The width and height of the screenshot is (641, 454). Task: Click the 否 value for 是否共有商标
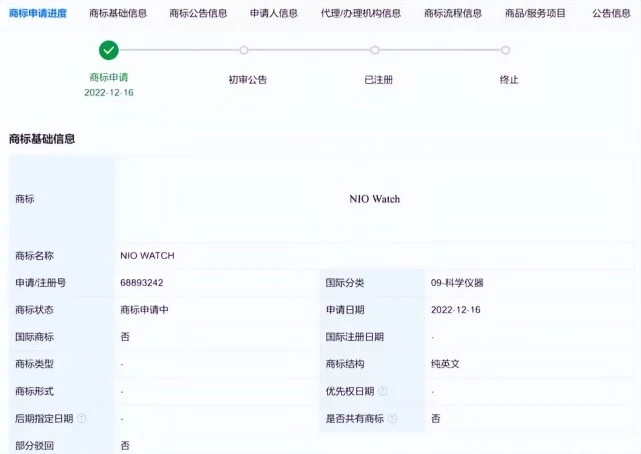436,418
